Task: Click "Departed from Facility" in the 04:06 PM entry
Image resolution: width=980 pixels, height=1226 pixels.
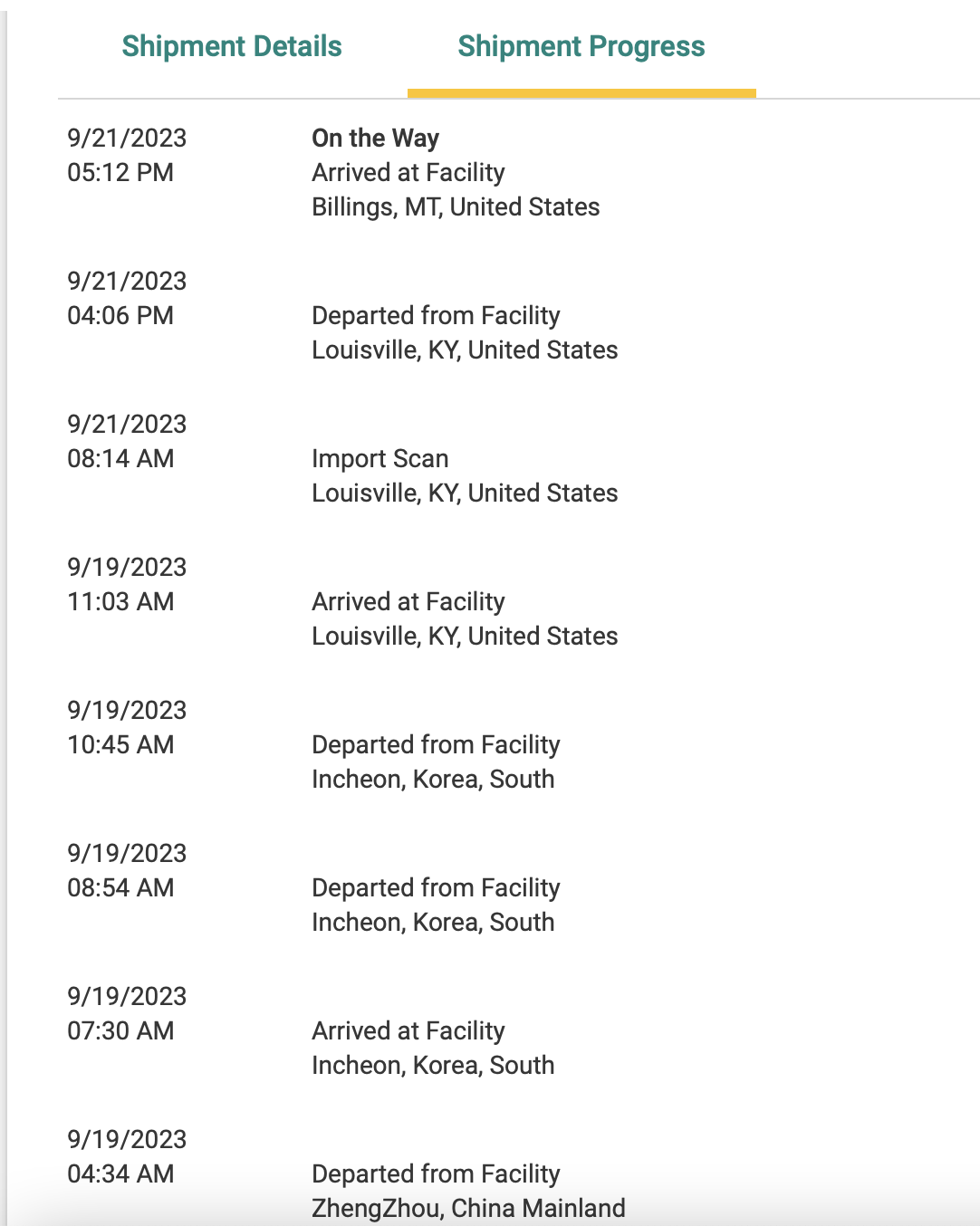Action: (436, 315)
